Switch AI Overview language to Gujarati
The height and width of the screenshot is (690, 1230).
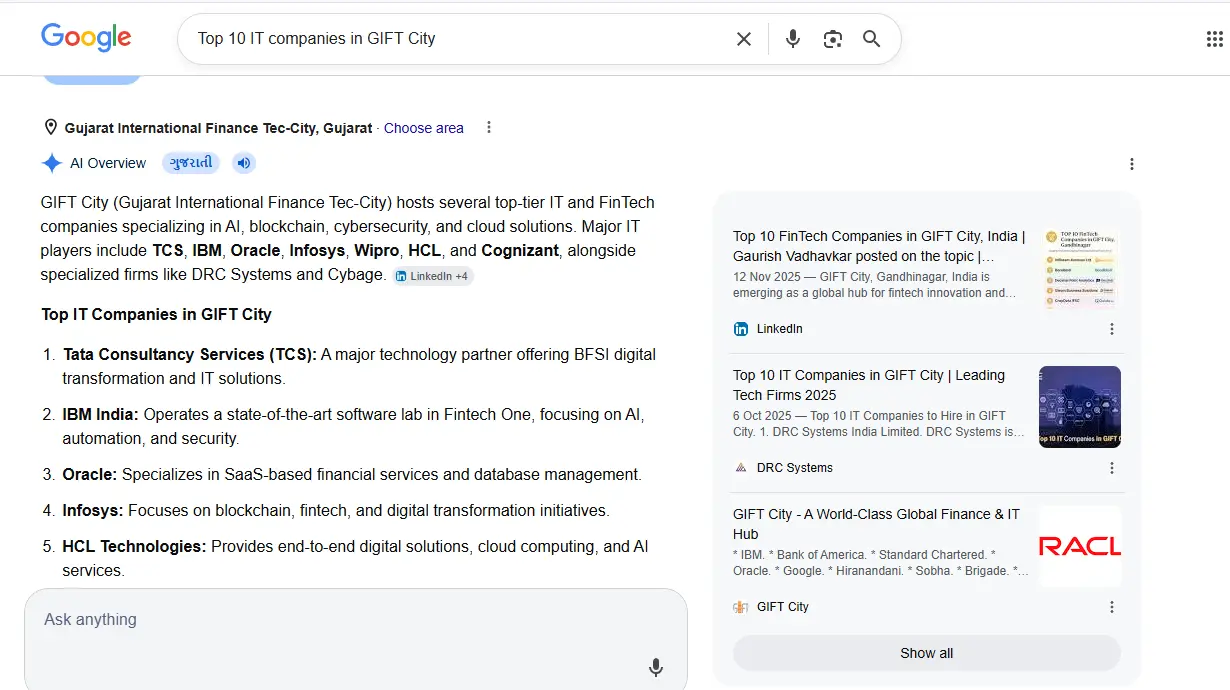190,163
